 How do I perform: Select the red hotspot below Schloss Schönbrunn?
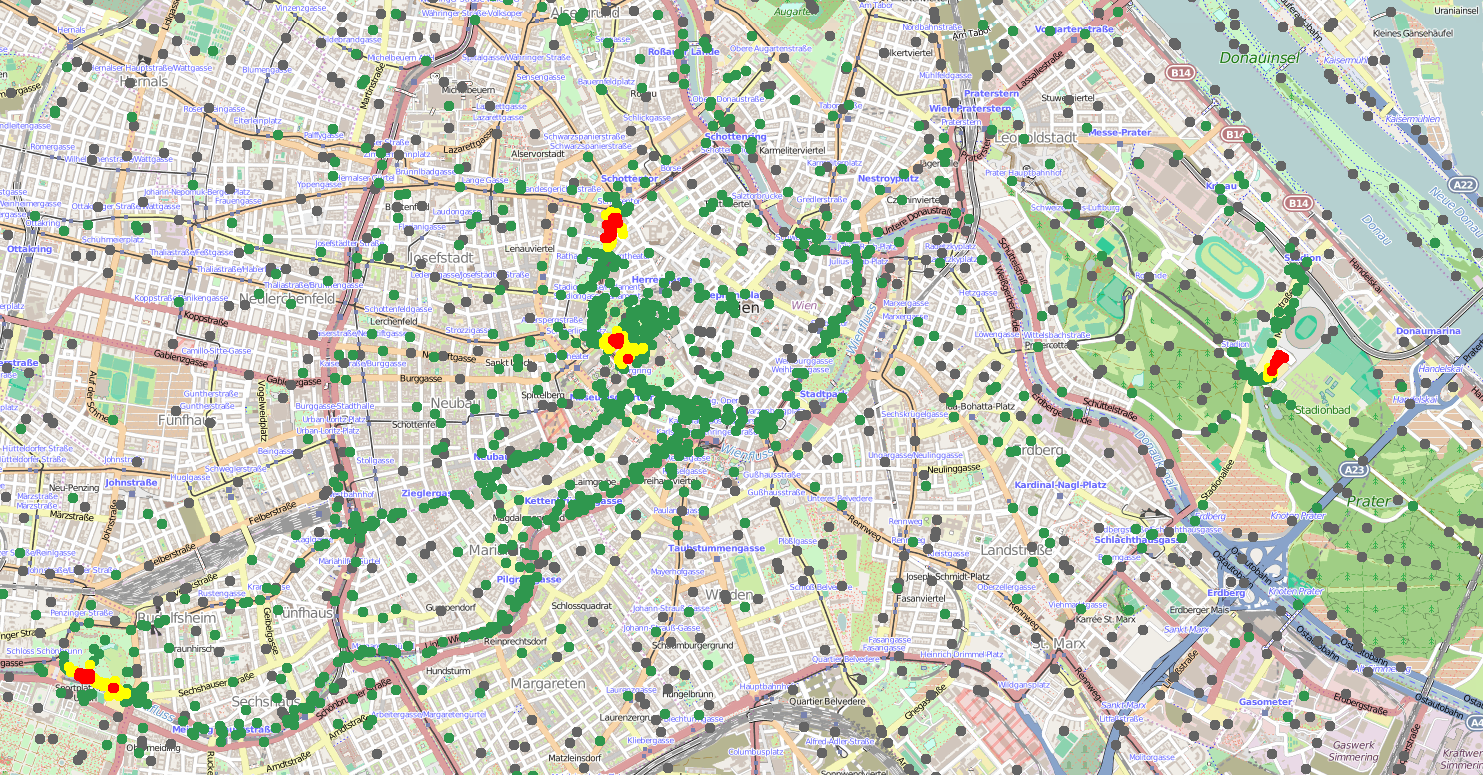click(85, 676)
